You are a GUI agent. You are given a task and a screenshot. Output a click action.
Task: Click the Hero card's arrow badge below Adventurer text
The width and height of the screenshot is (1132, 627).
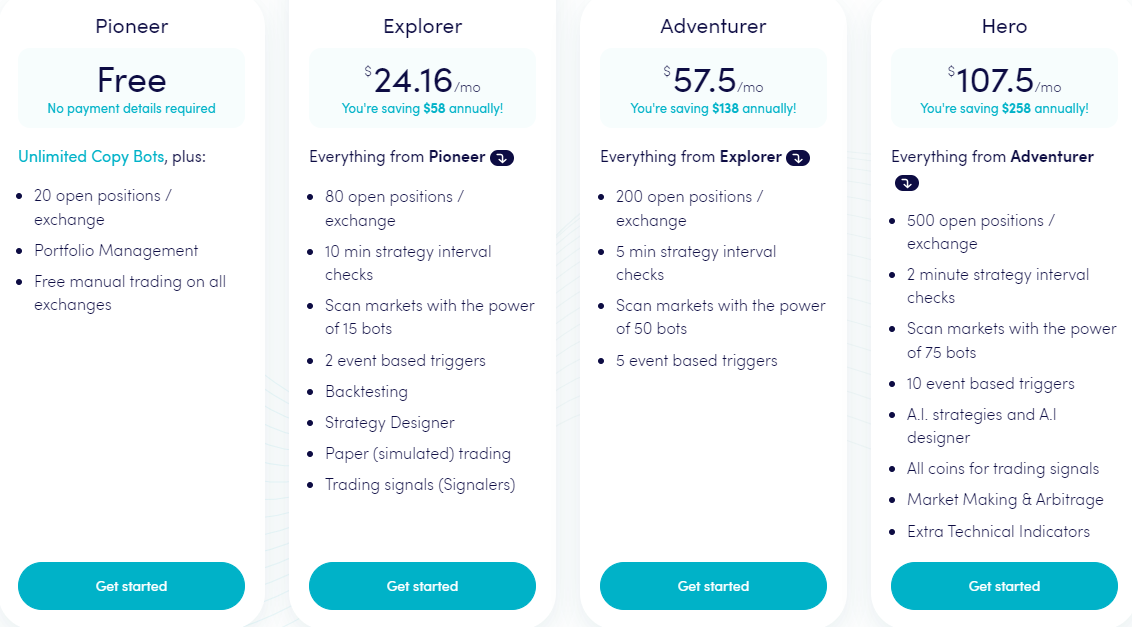pos(906,183)
